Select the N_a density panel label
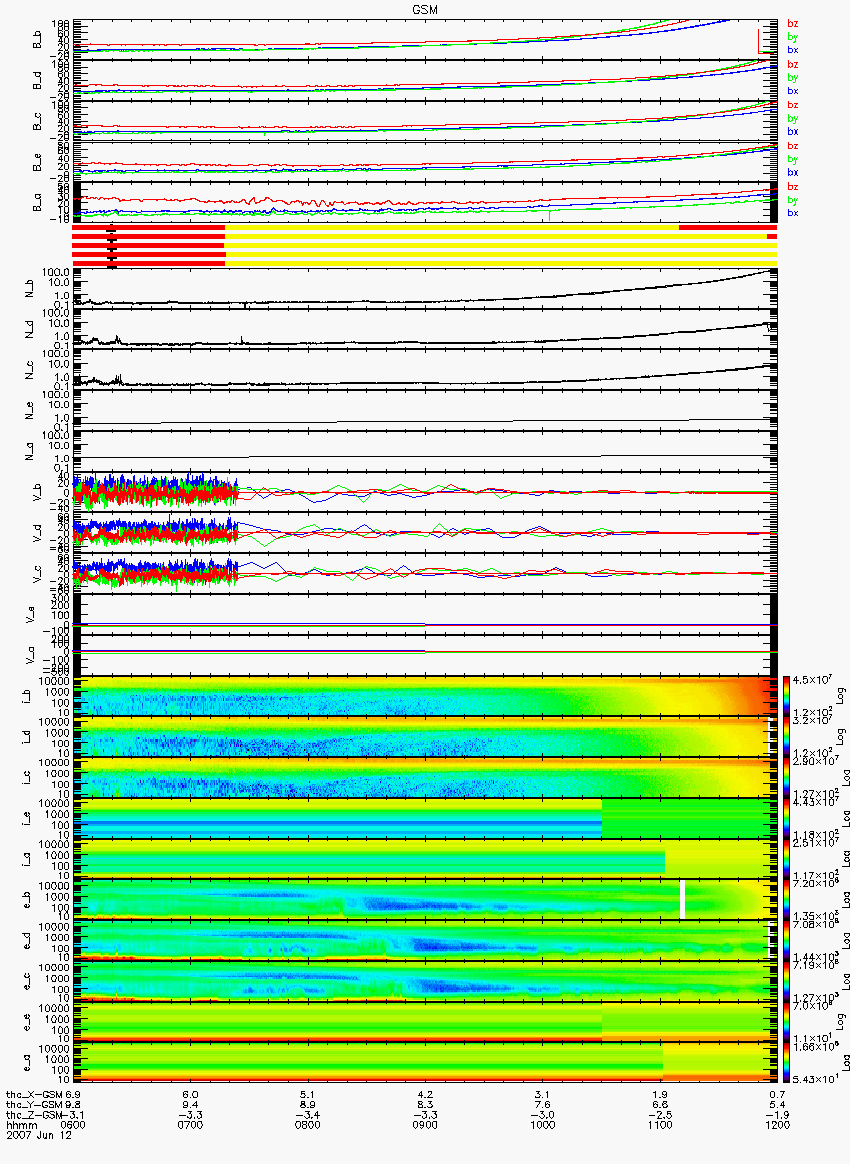This screenshot has width=850, height=1164. [30, 453]
